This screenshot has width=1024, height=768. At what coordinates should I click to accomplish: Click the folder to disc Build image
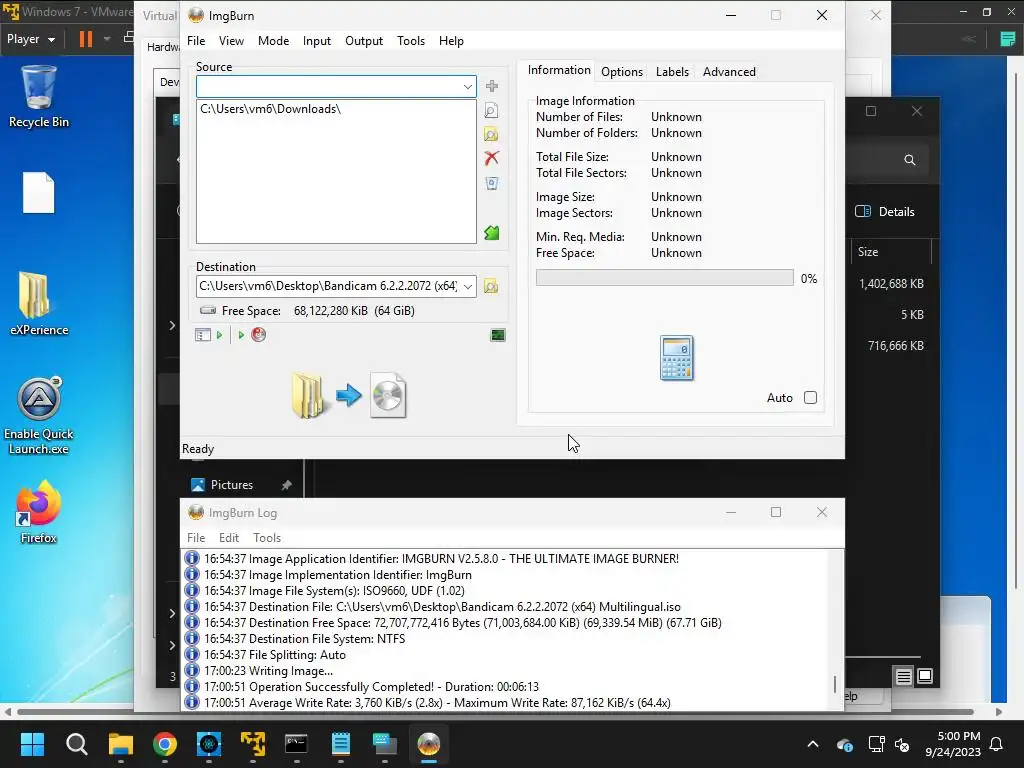pos(349,395)
